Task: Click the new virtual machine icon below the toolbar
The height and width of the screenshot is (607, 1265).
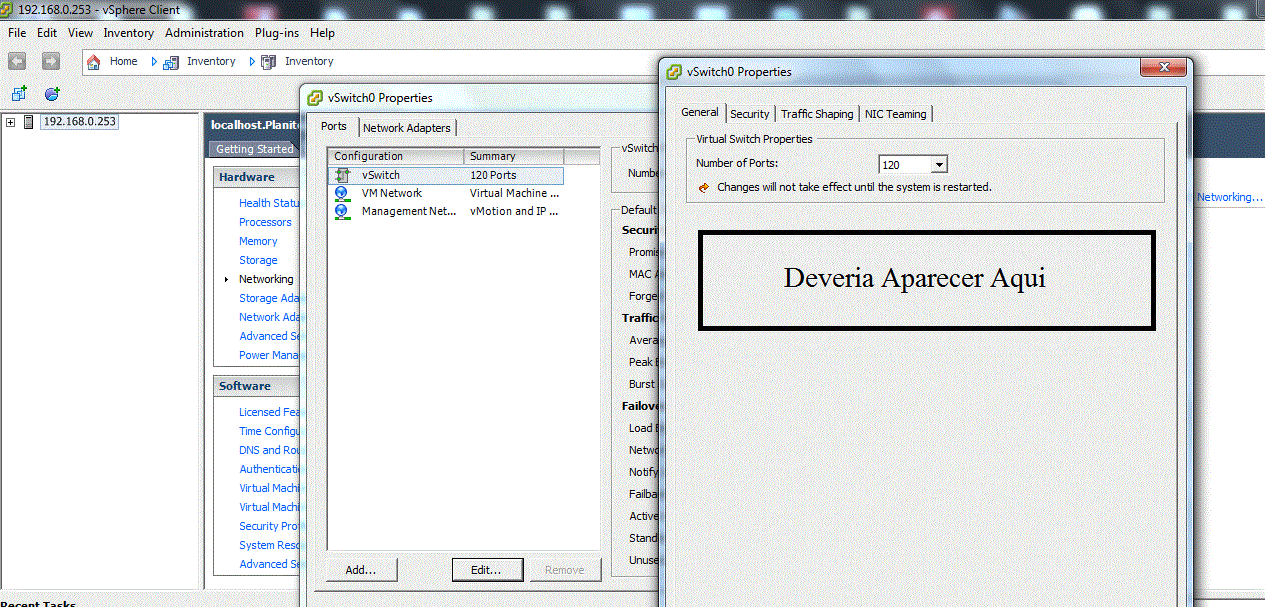Action: tap(18, 93)
